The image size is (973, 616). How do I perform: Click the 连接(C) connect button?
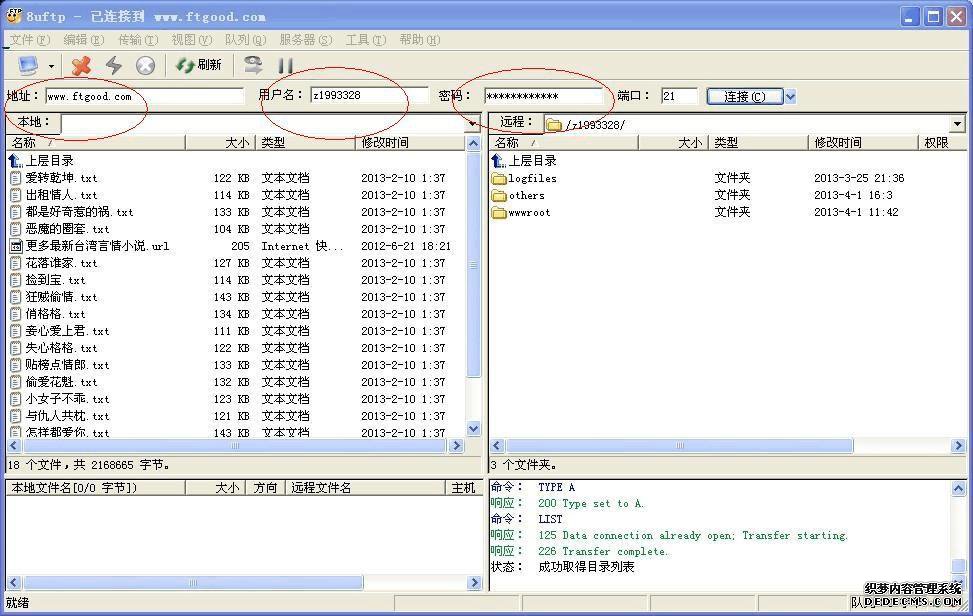[x=744, y=97]
